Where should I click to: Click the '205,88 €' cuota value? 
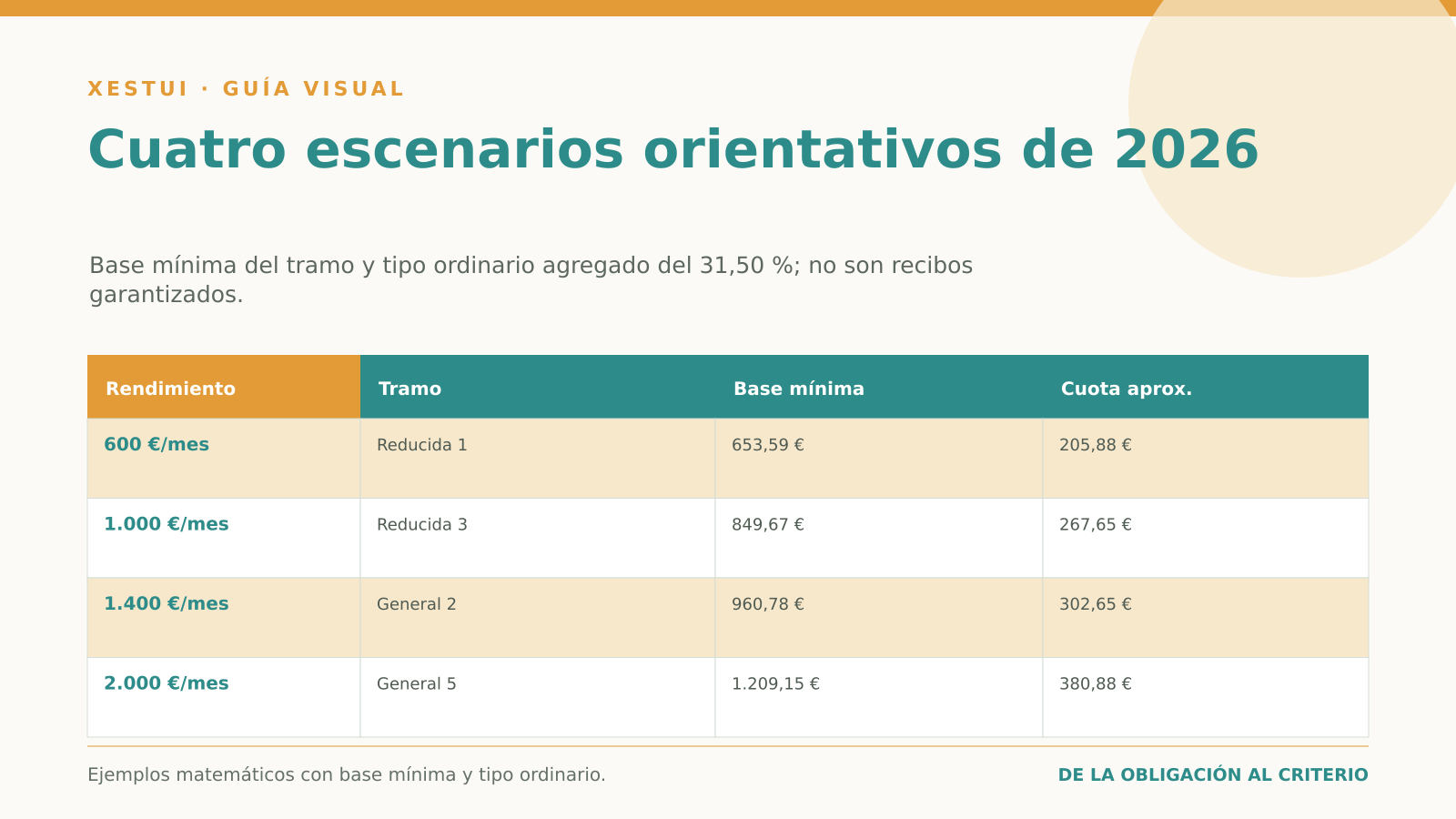(x=1096, y=445)
